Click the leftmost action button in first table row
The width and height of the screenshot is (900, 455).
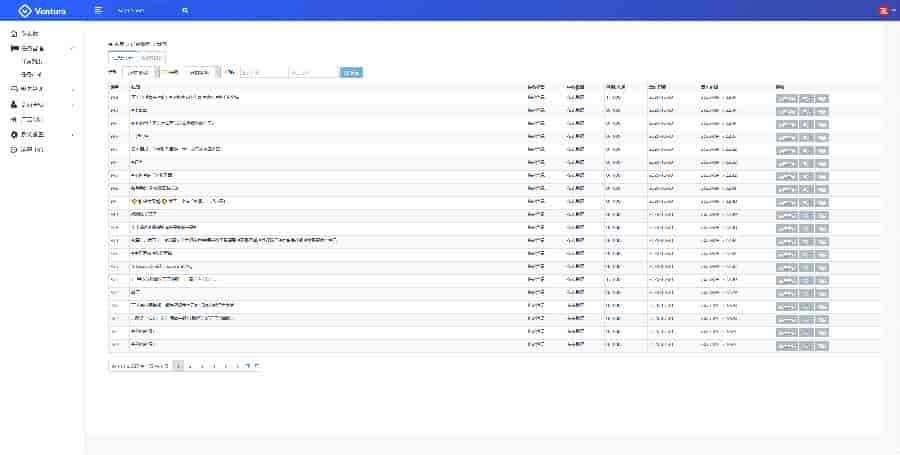[786, 98]
